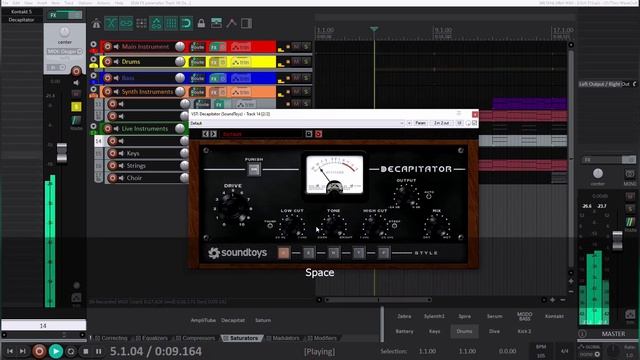Toggle auto-crossfade in the main toolbar
The width and height of the screenshot is (640, 360).
point(111,23)
